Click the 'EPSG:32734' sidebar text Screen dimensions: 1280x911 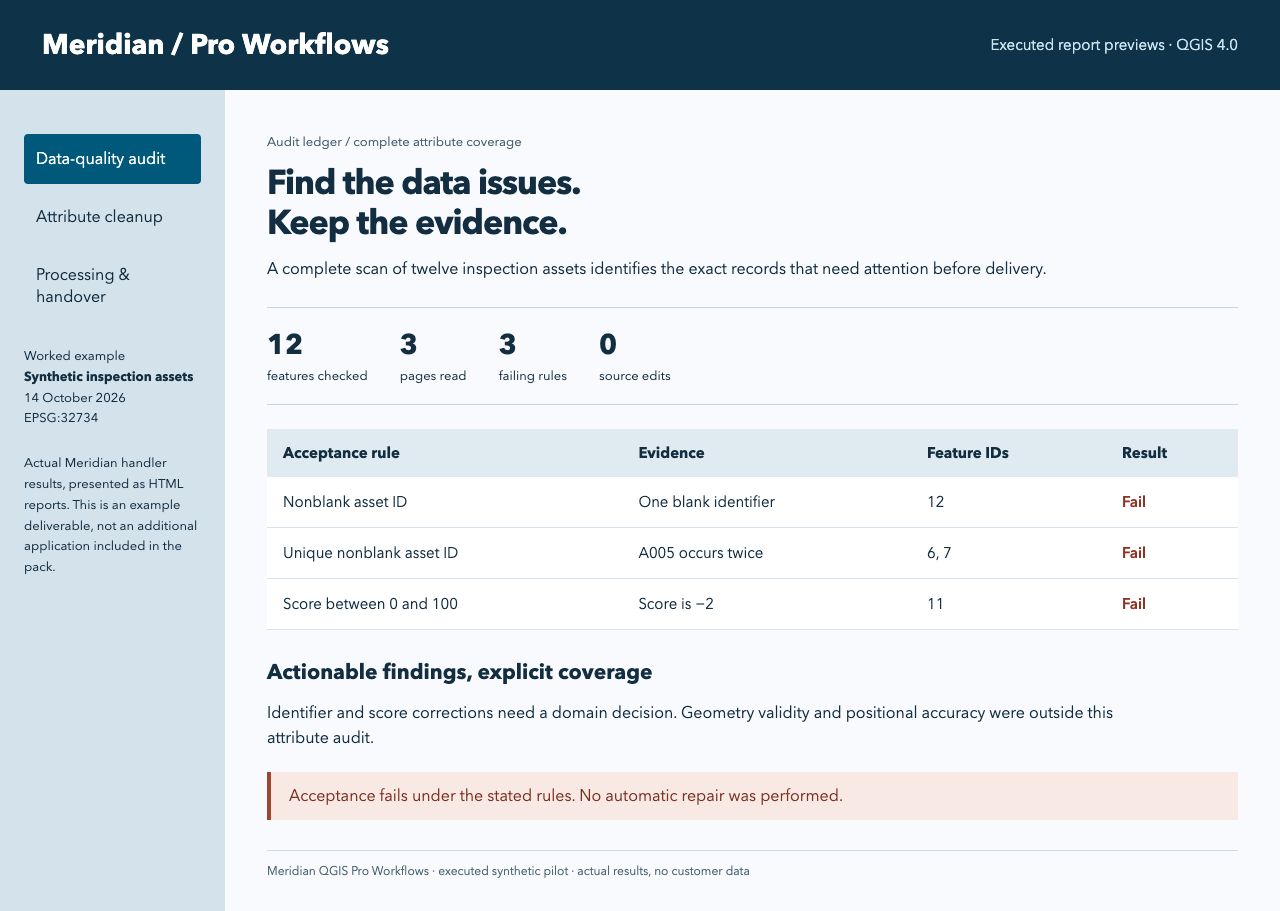click(61, 418)
